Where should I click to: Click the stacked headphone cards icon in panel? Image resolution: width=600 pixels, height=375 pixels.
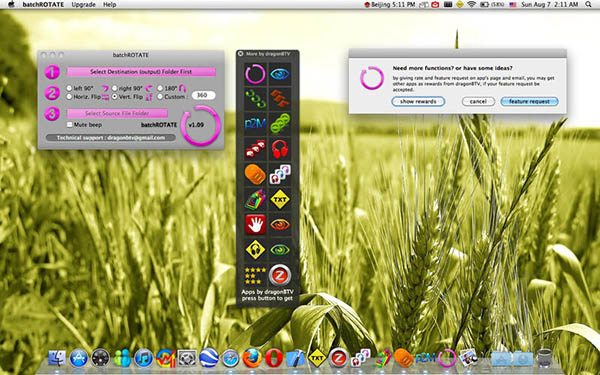click(280, 174)
